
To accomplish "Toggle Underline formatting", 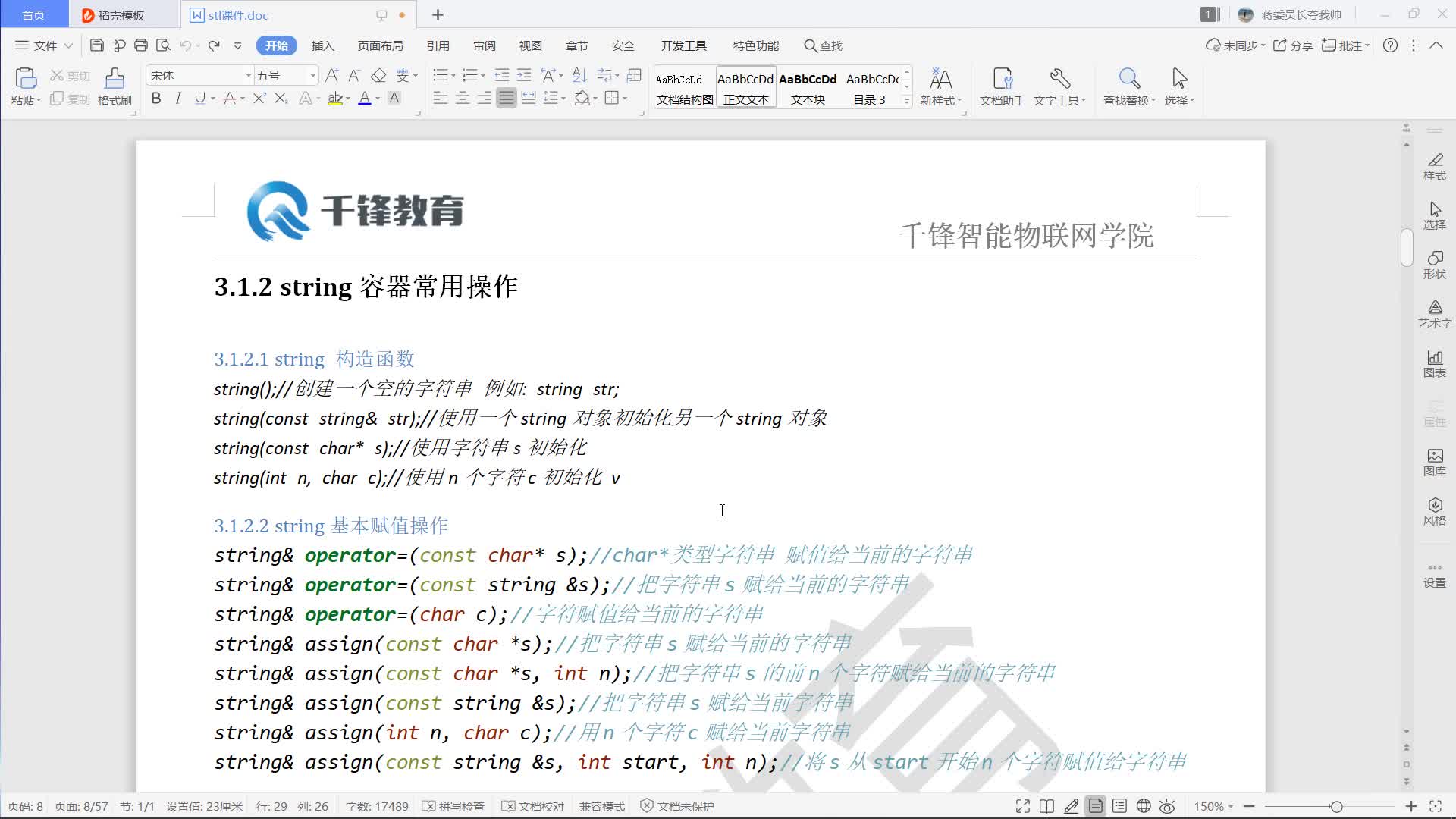I will tap(199, 98).
